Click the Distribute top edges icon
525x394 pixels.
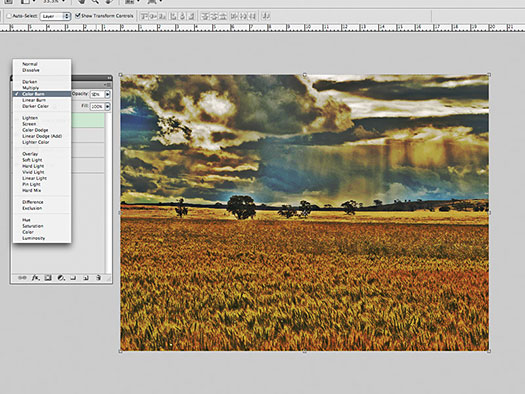[x=205, y=16]
